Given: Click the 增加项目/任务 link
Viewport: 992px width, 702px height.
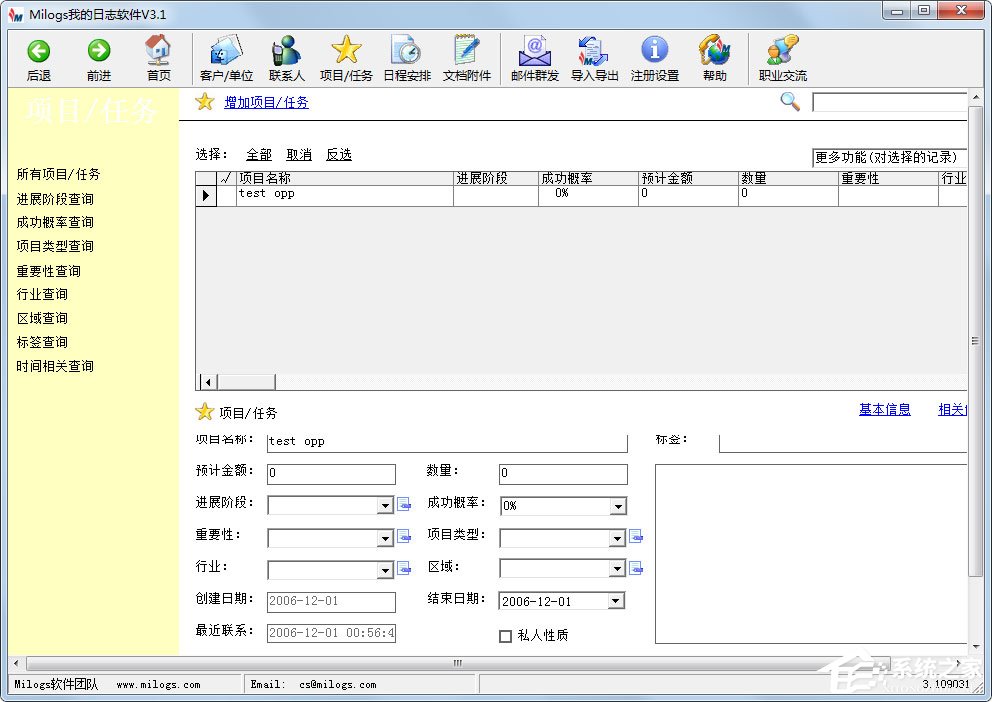Looking at the screenshot, I should point(266,102).
